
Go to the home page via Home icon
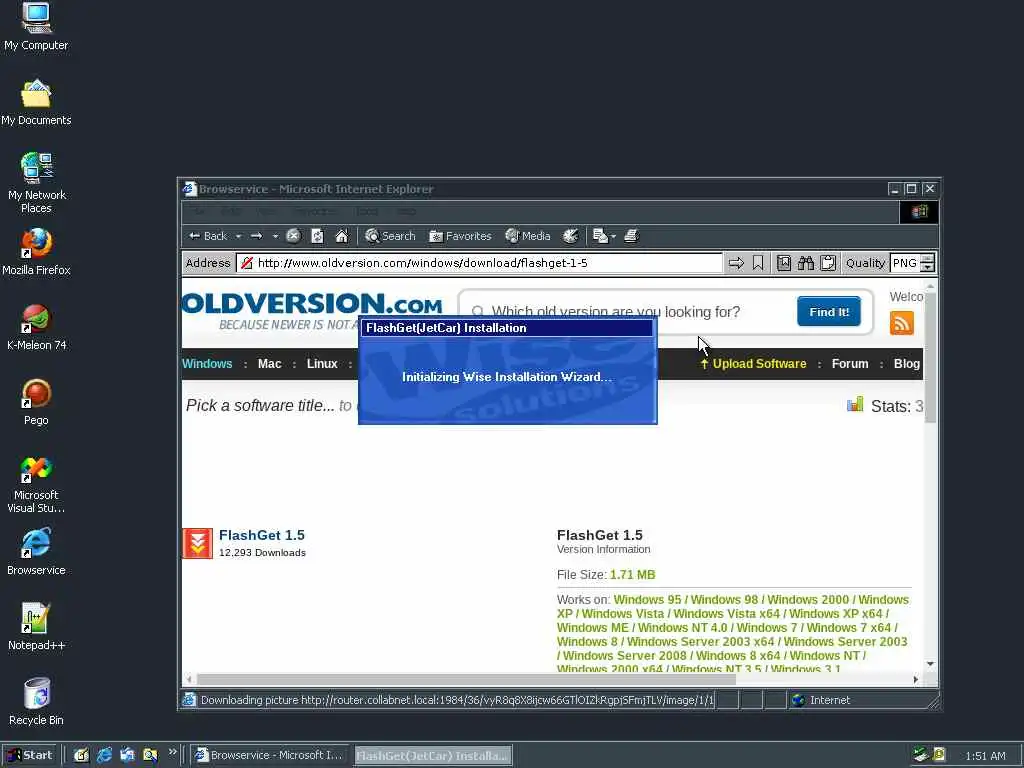pyautogui.click(x=342, y=236)
